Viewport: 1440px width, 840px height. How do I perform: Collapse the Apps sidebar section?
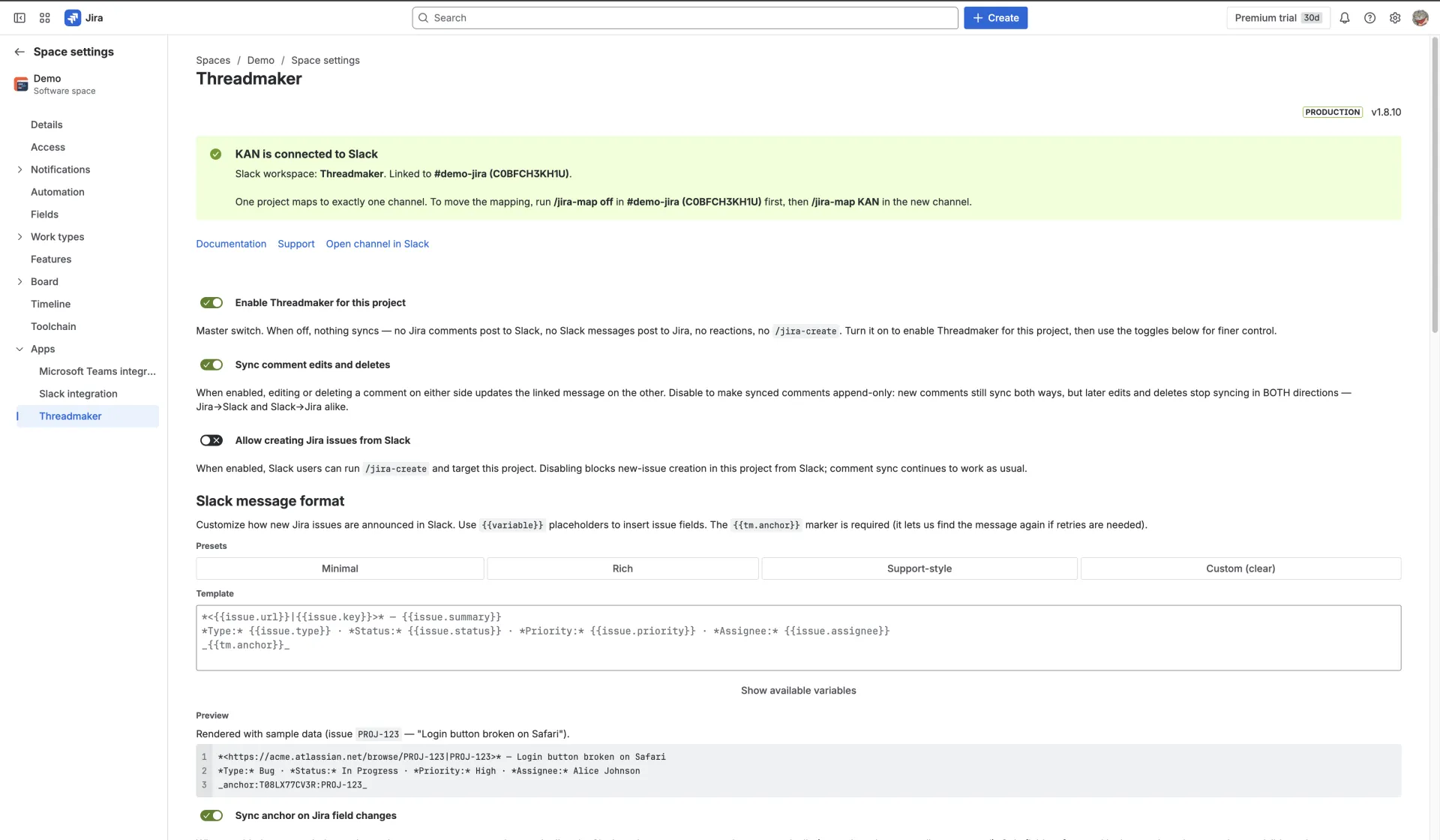click(x=19, y=349)
